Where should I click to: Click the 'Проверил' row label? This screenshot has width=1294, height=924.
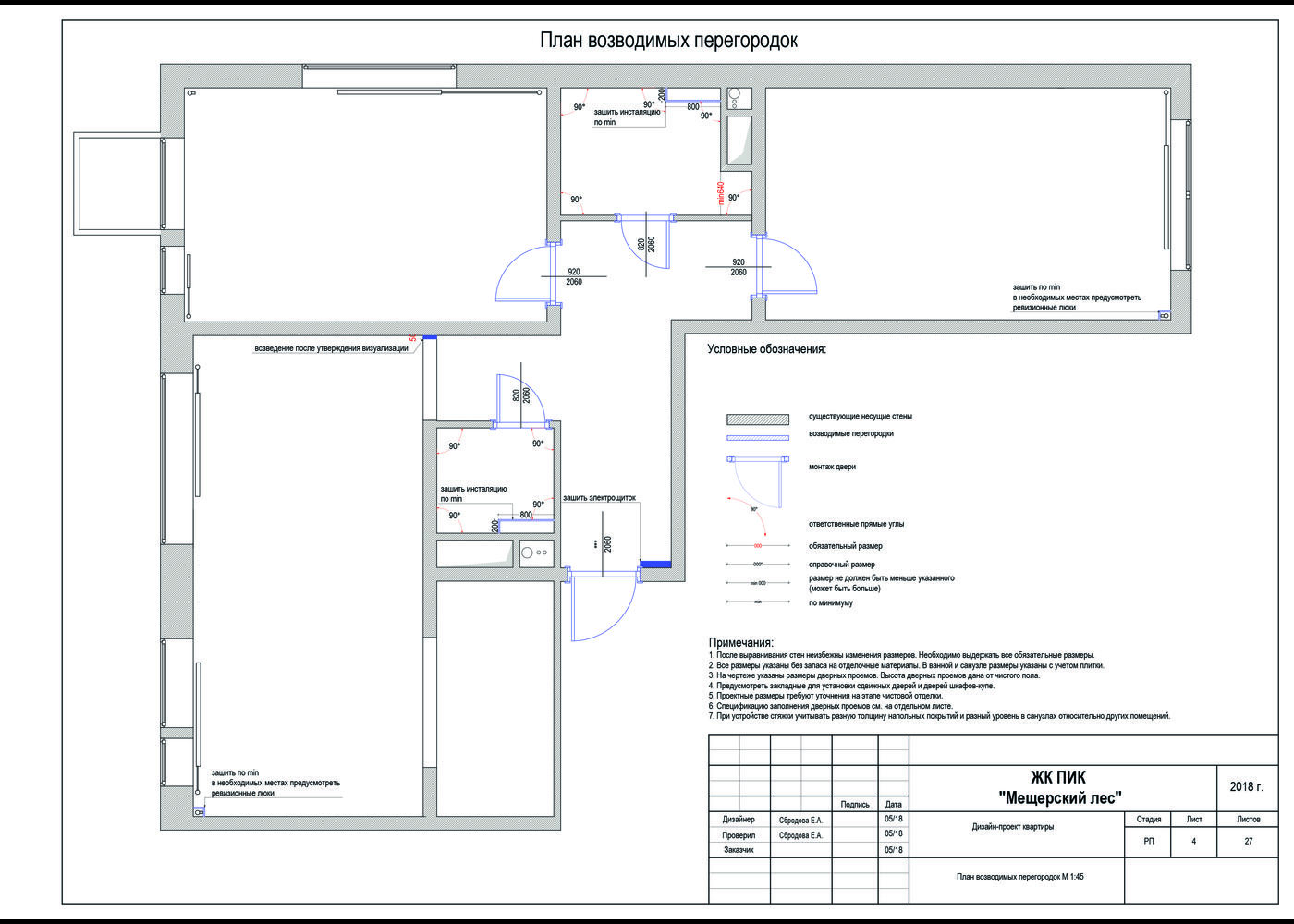(x=739, y=835)
